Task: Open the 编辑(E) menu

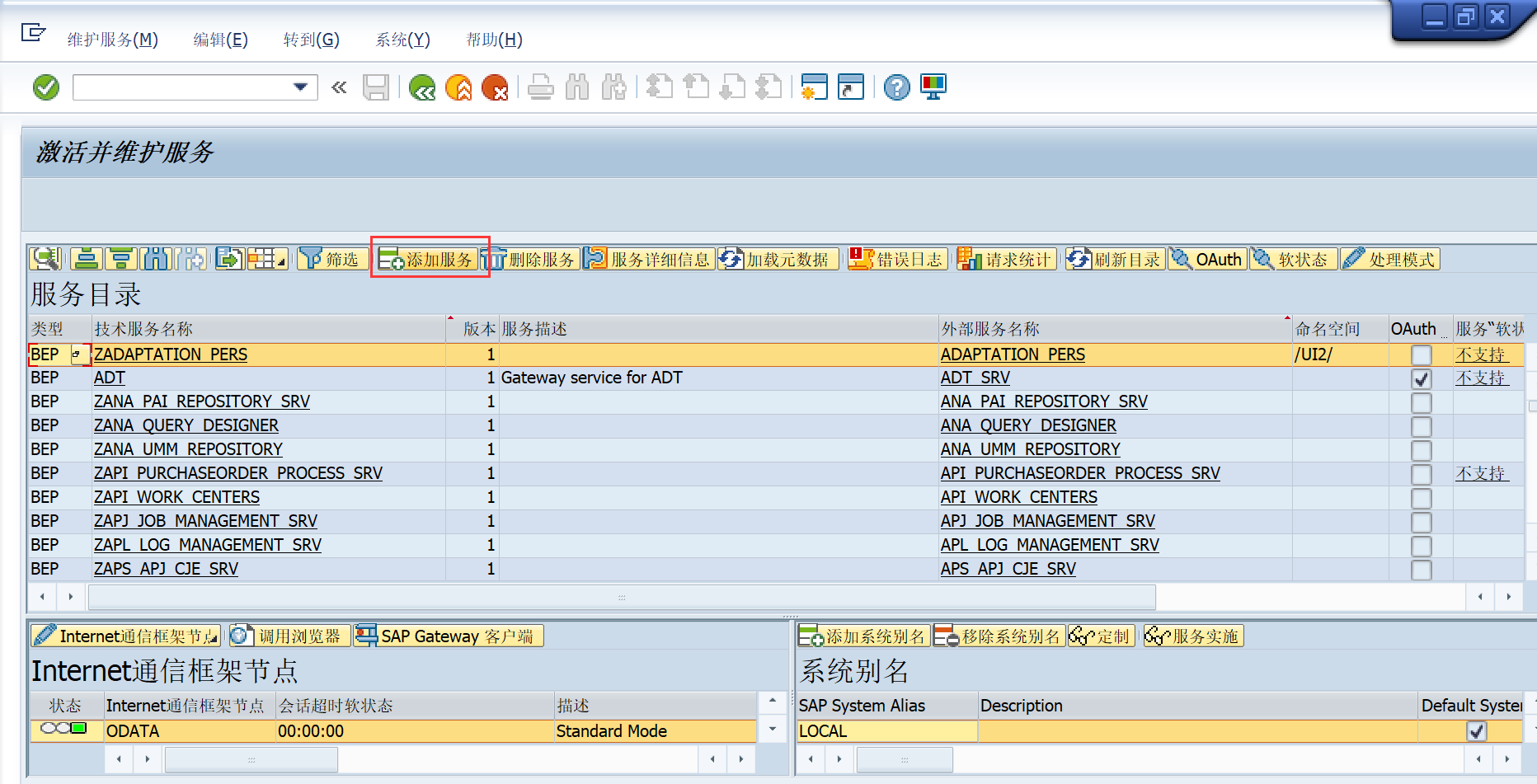Action: 220,40
